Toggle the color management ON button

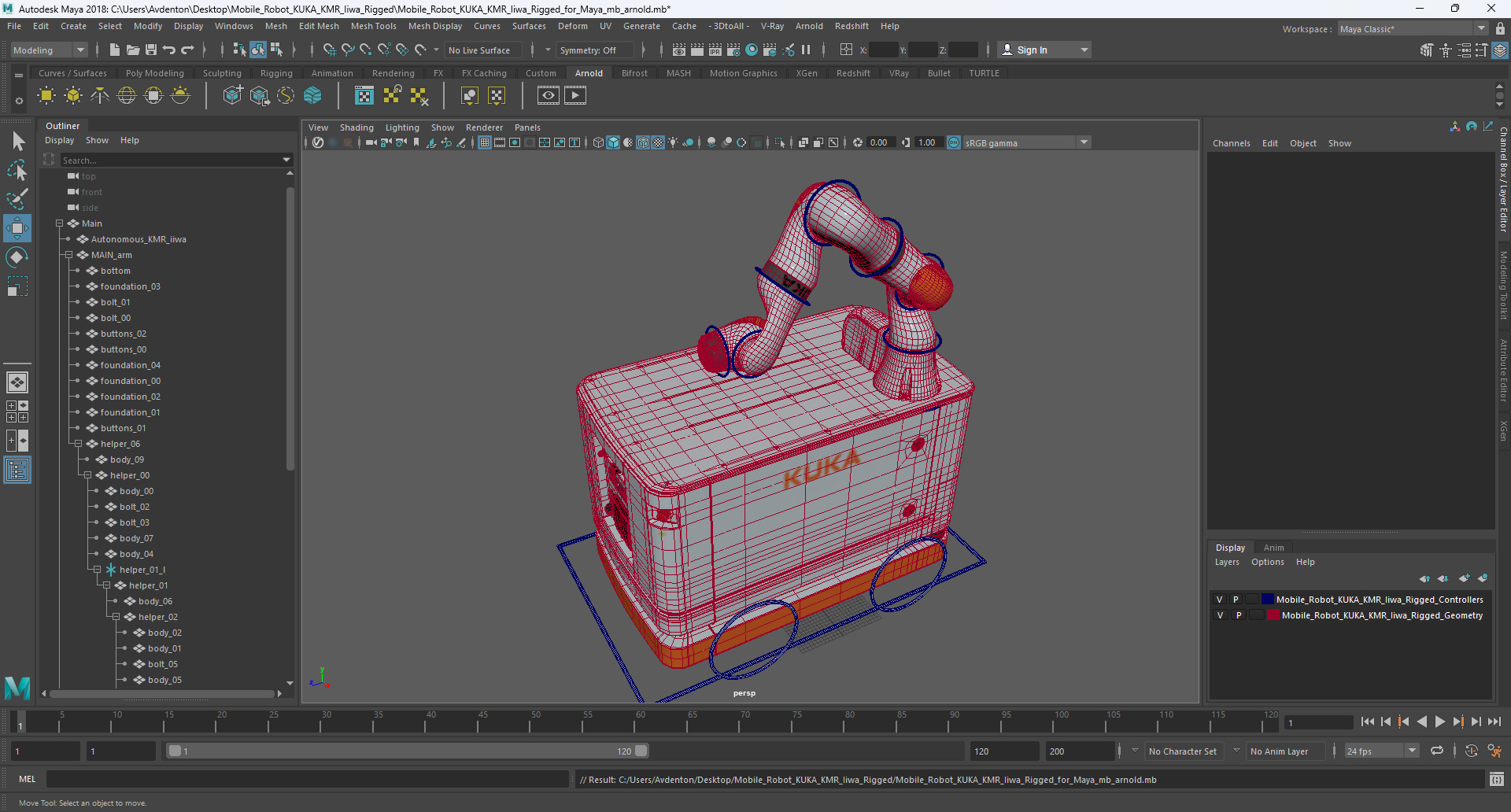pyautogui.click(x=954, y=142)
